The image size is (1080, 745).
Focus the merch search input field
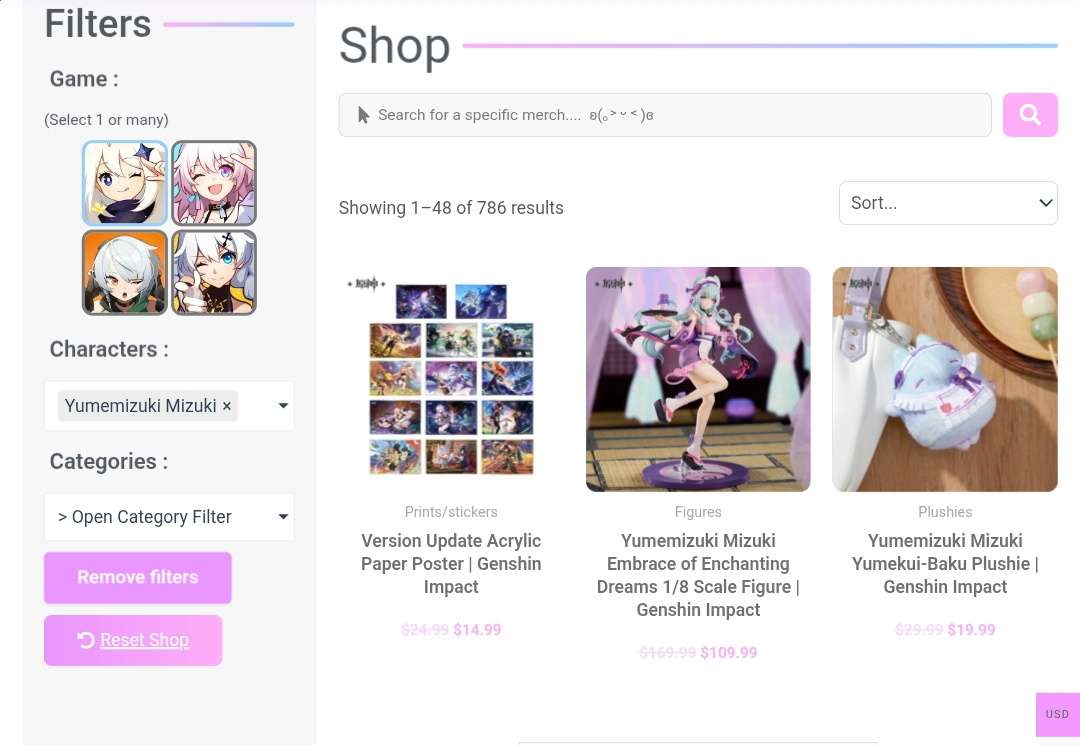(x=665, y=115)
